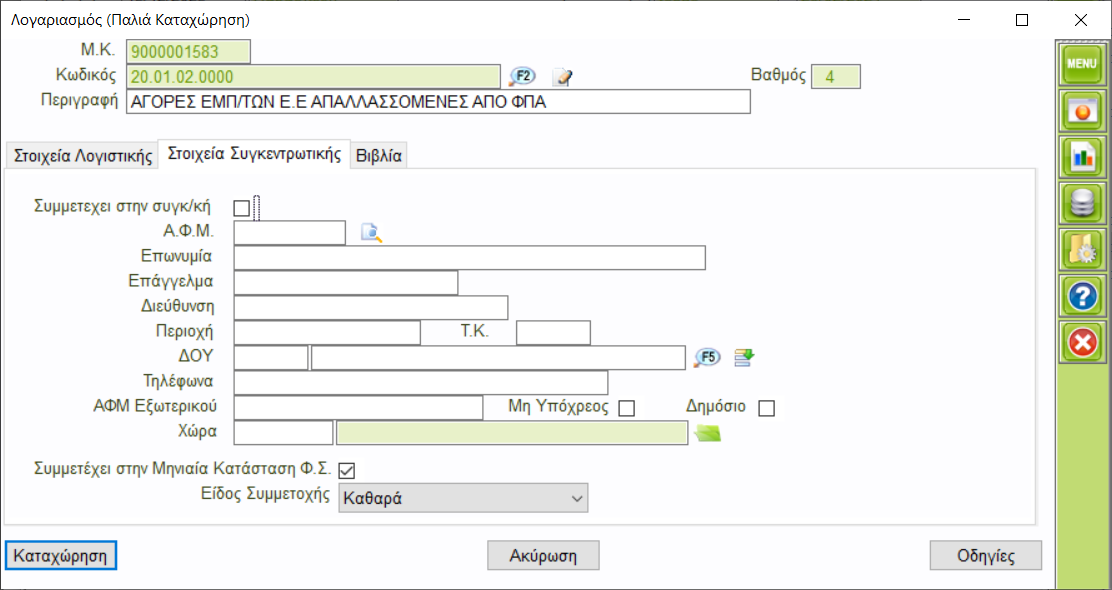Click the pencil edit icon beside Κωδικός
The height and width of the screenshot is (590, 1112).
(563, 77)
